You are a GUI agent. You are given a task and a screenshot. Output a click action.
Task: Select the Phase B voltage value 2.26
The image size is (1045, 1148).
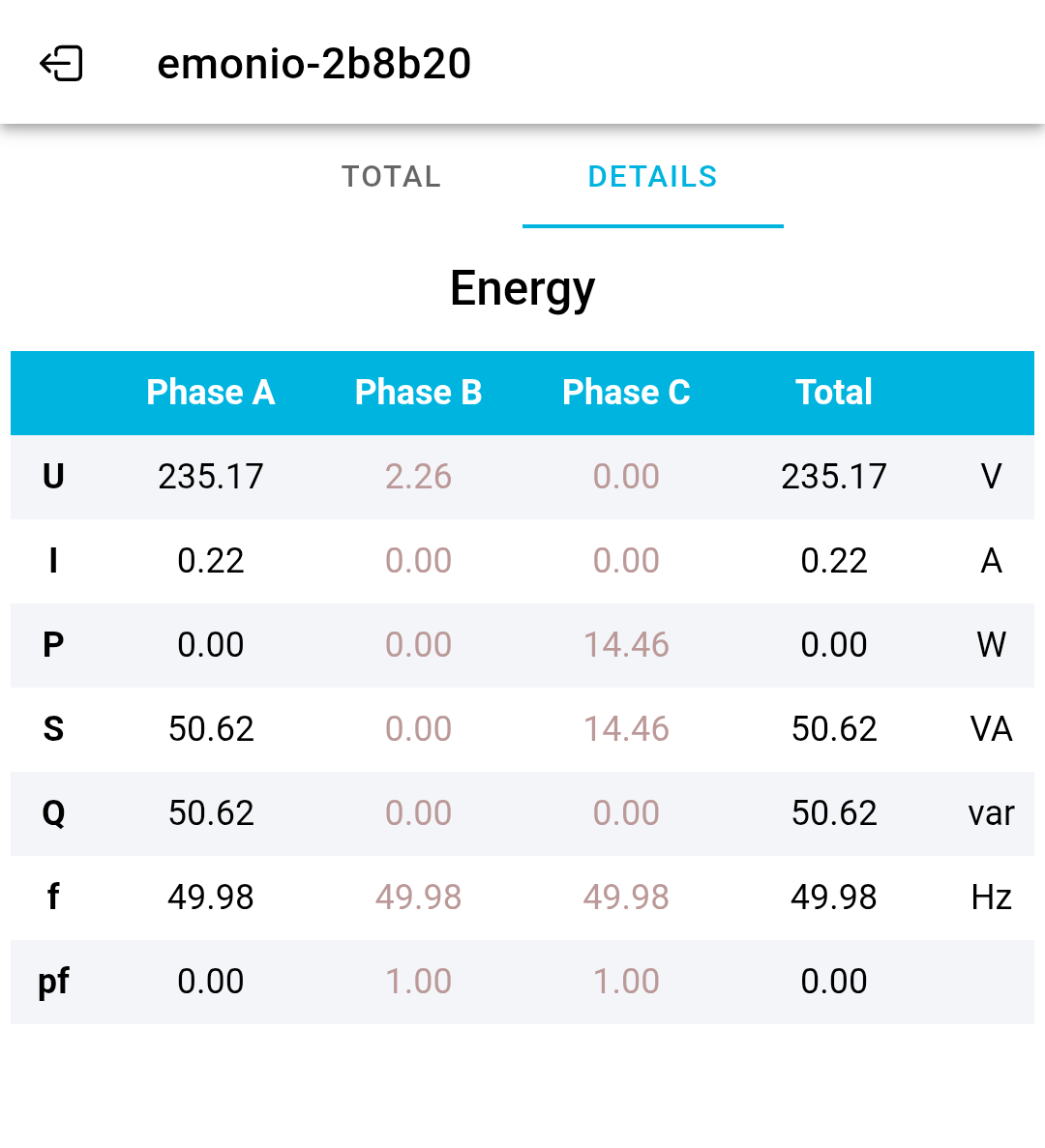418,477
